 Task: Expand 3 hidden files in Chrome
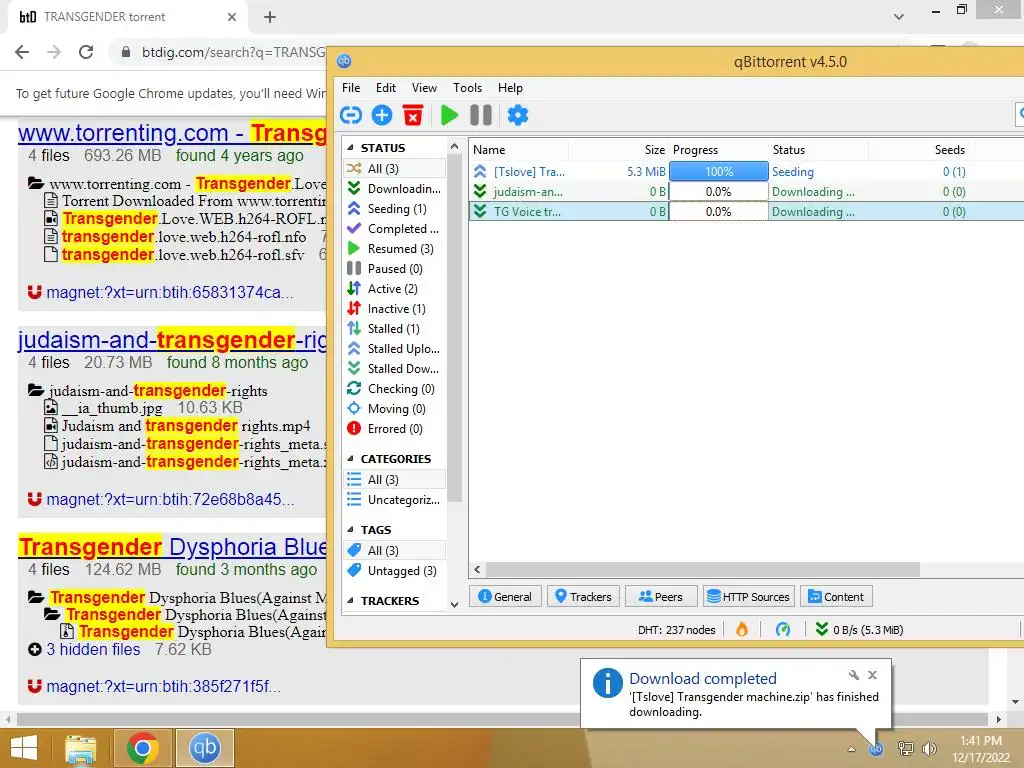(93, 649)
